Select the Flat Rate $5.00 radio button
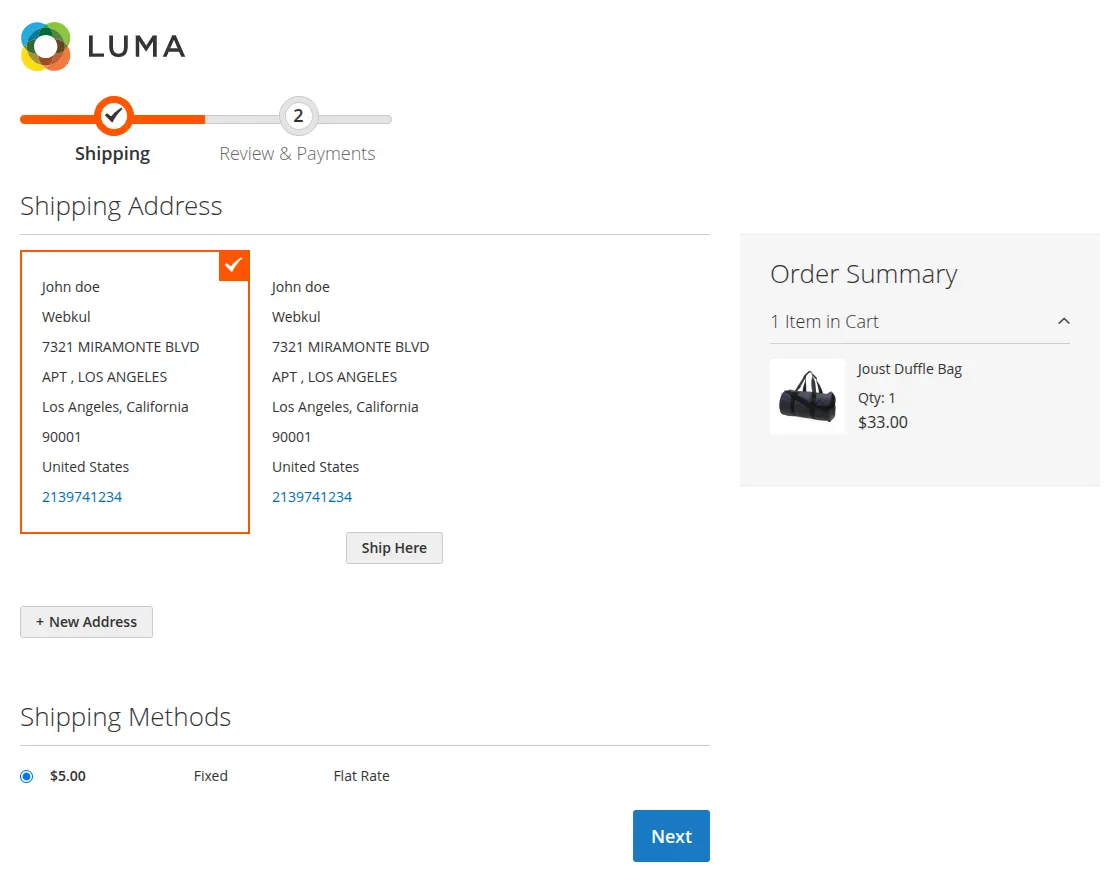This screenshot has width=1120, height=880. point(26,776)
